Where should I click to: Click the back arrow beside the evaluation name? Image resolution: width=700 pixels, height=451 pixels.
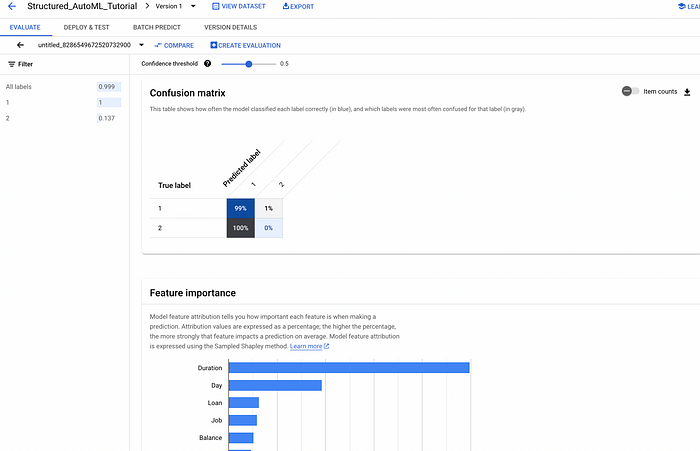point(20,45)
